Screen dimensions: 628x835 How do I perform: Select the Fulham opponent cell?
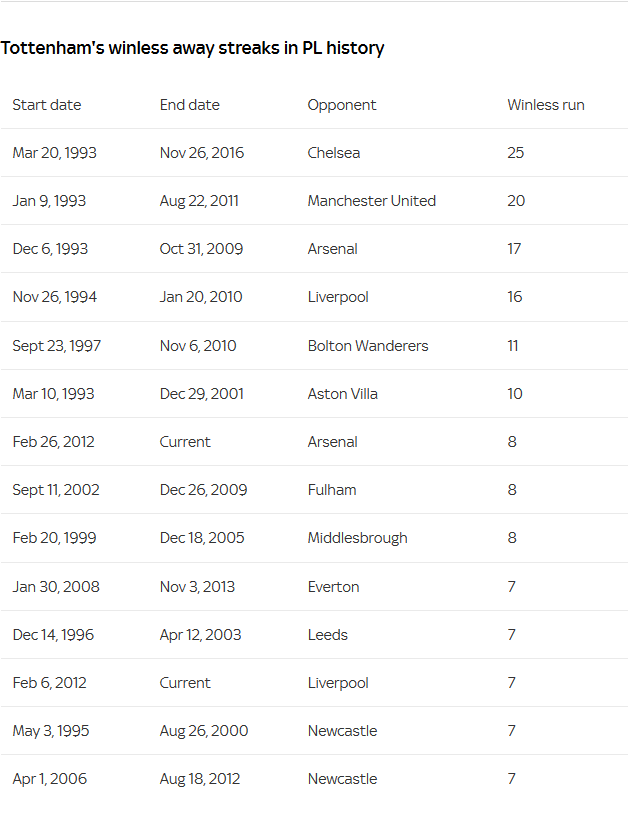click(332, 490)
